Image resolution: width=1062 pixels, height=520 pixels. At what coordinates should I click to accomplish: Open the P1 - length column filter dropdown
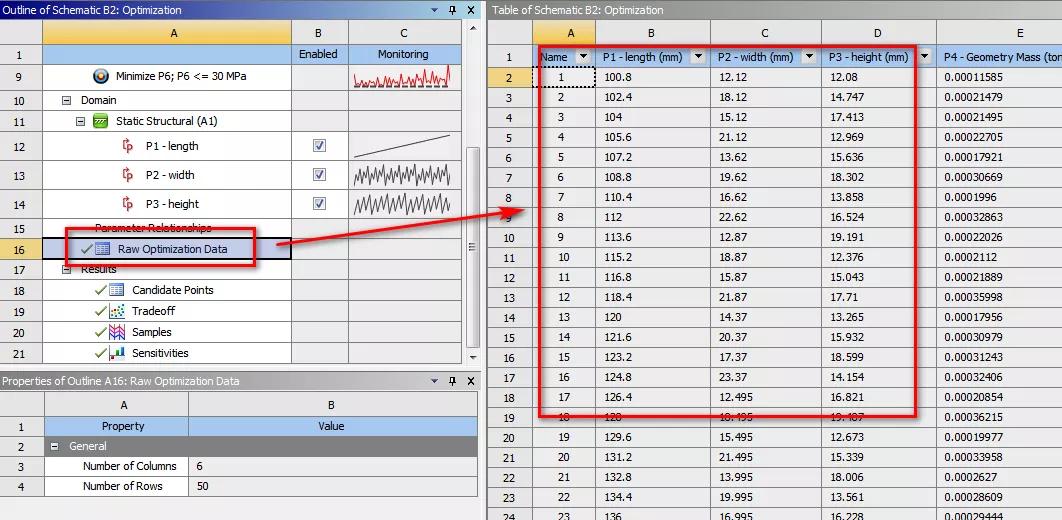click(698, 58)
